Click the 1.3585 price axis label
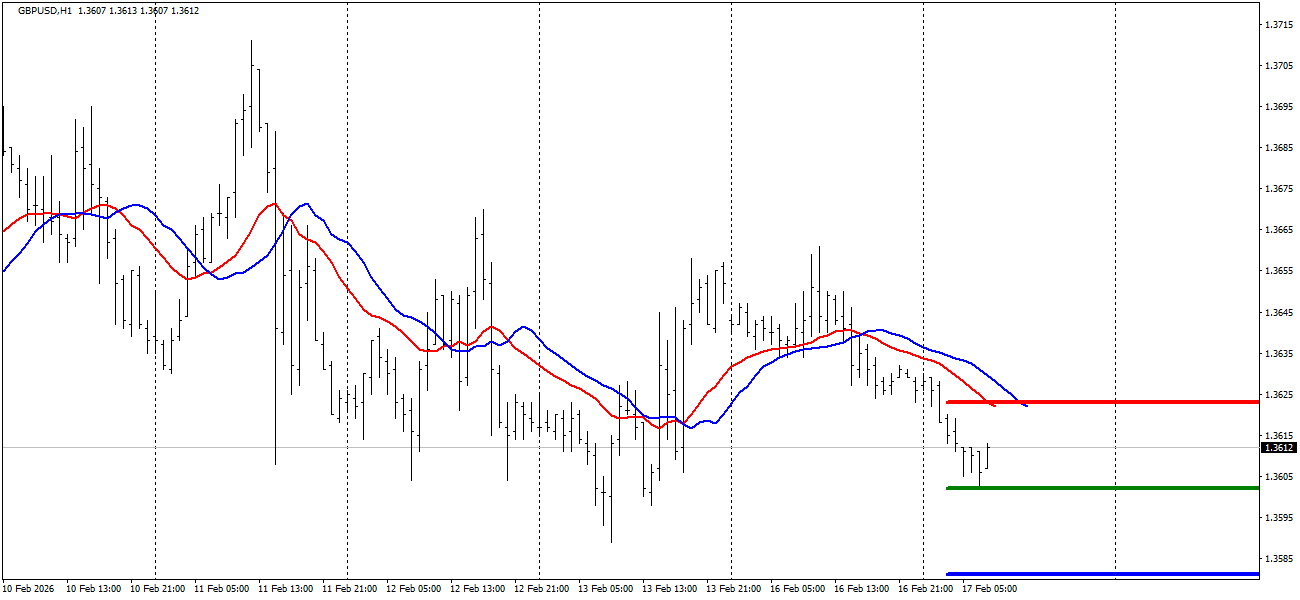 click(1280, 559)
